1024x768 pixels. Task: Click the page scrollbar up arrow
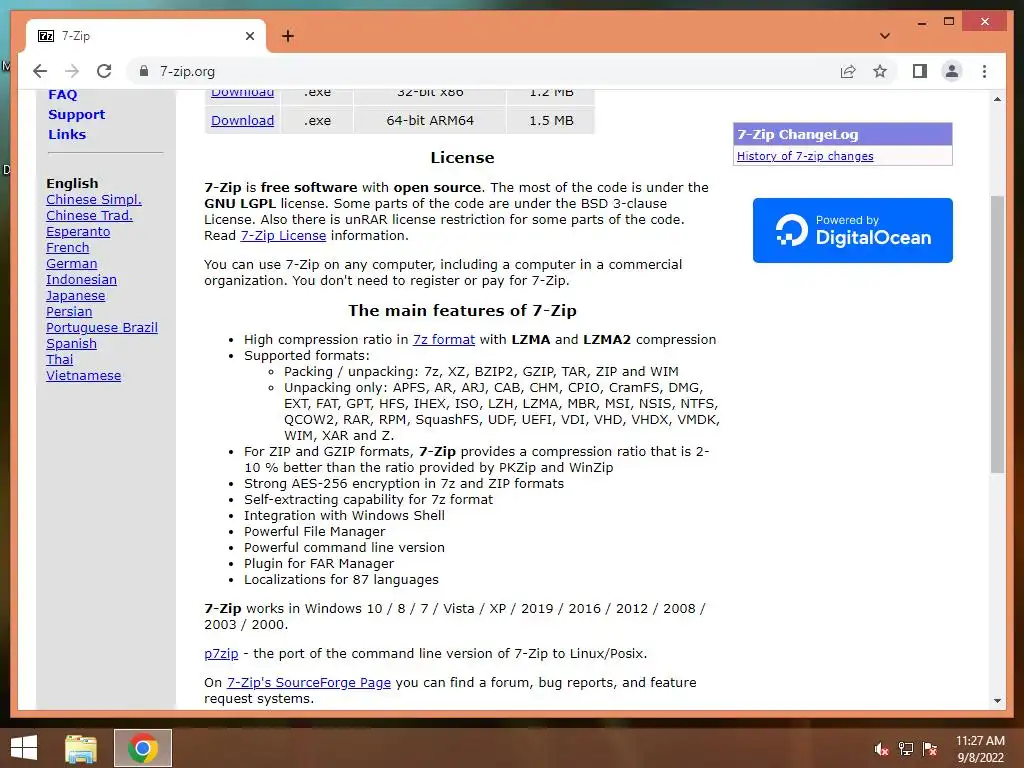click(x=997, y=99)
